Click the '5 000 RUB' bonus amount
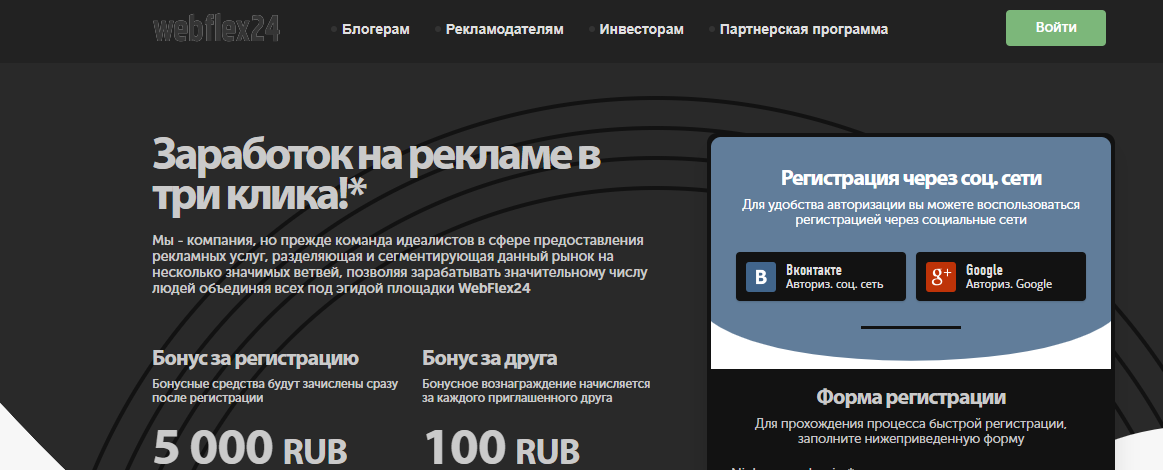Image resolution: width=1163 pixels, height=470 pixels. (x=250, y=448)
